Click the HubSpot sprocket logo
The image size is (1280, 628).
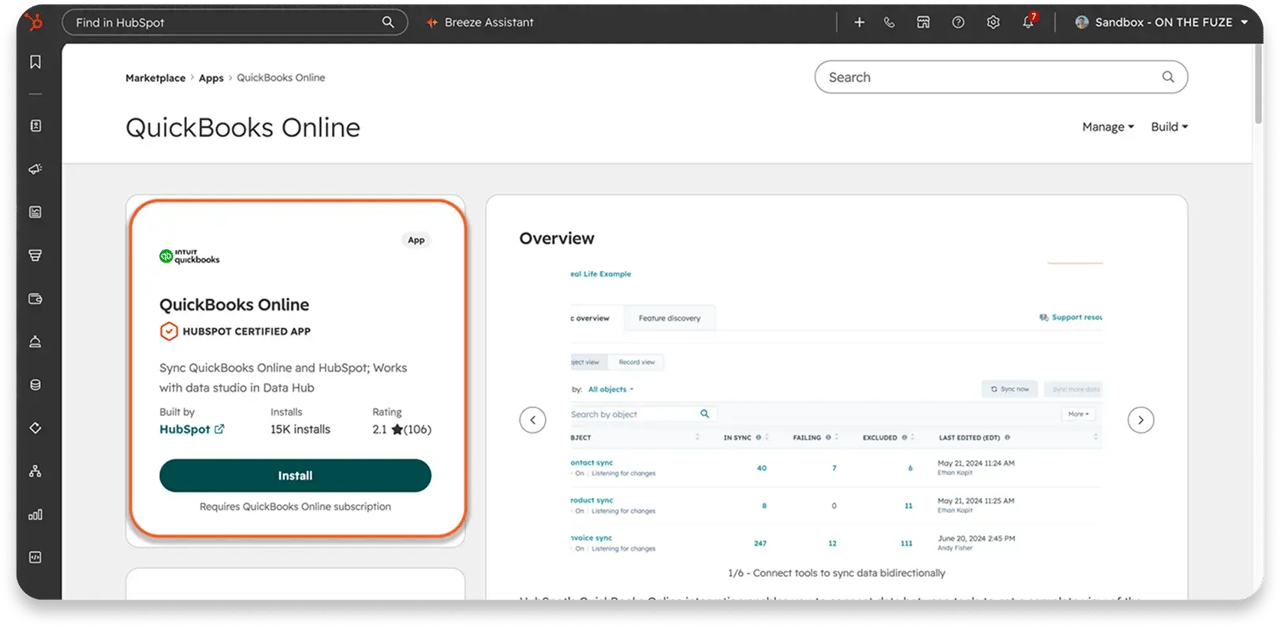point(35,22)
